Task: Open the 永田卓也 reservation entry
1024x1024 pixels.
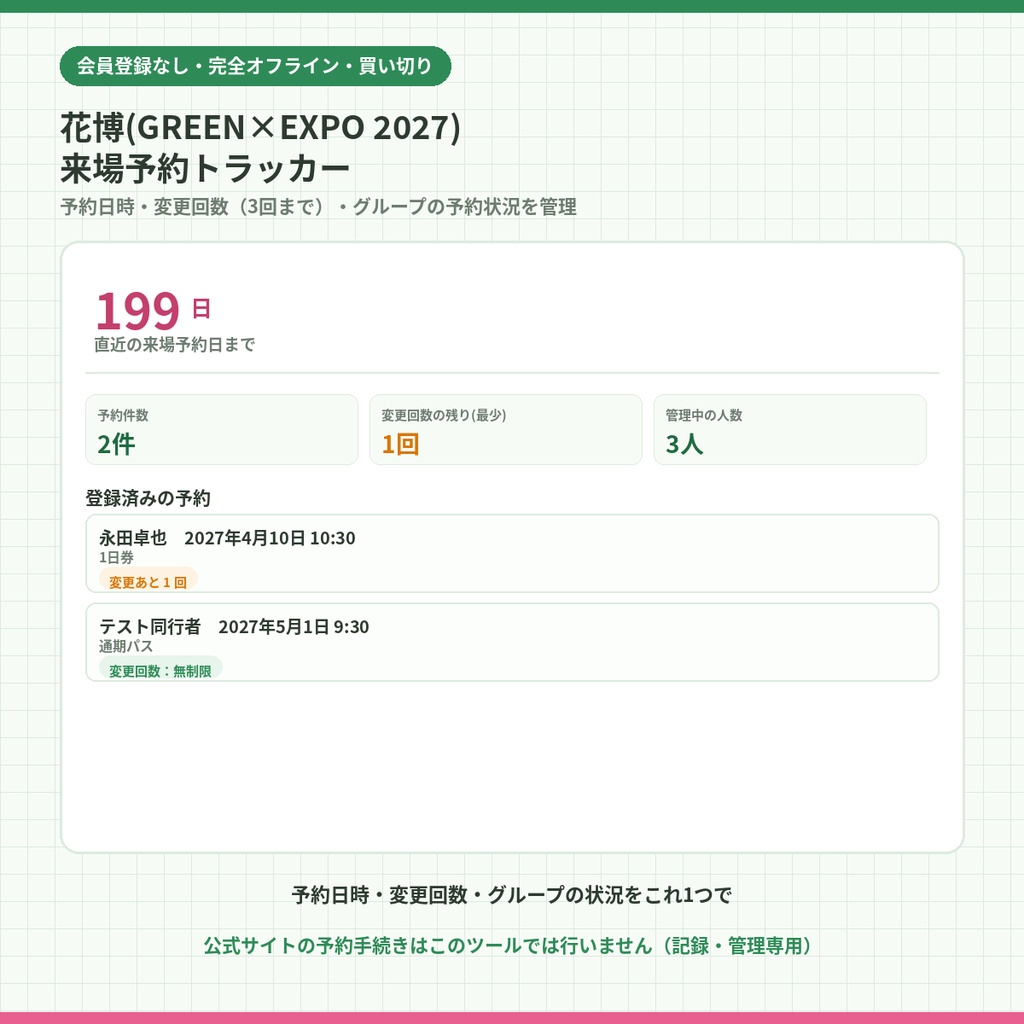Action: tap(512, 554)
